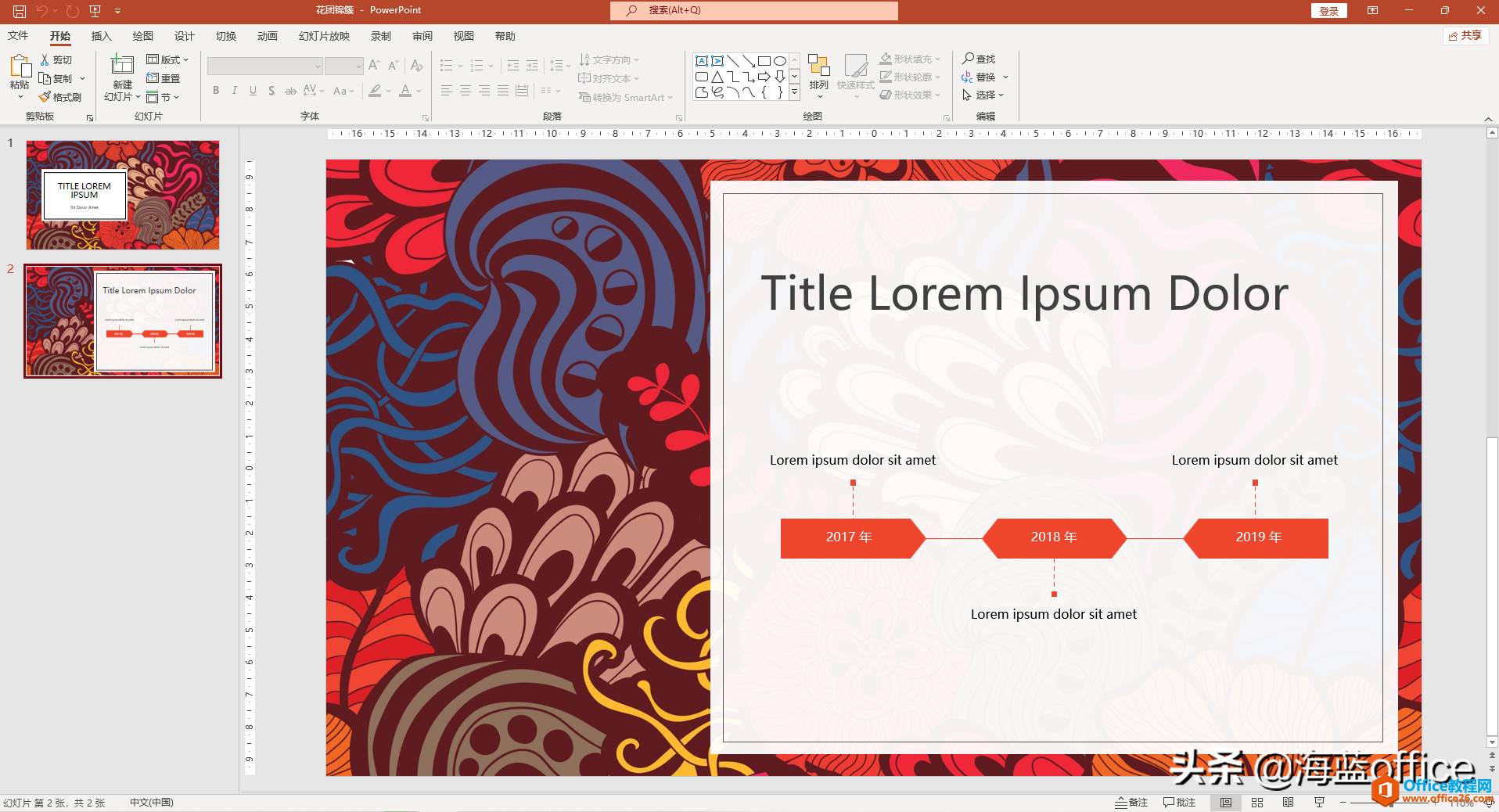Toggle text Shadow (S) formatting
Image resolution: width=1499 pixels, height=812 pixels.
[x=271, y=91]
